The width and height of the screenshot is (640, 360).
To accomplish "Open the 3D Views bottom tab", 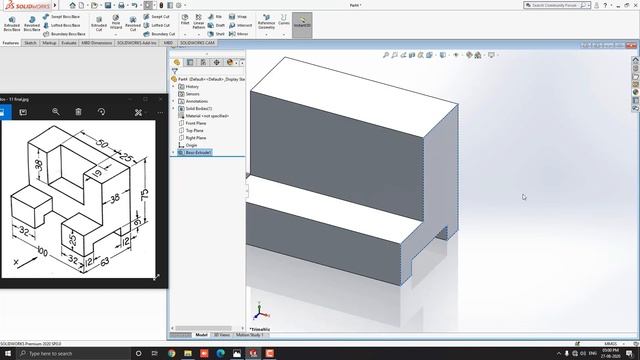I will (222, 335).
